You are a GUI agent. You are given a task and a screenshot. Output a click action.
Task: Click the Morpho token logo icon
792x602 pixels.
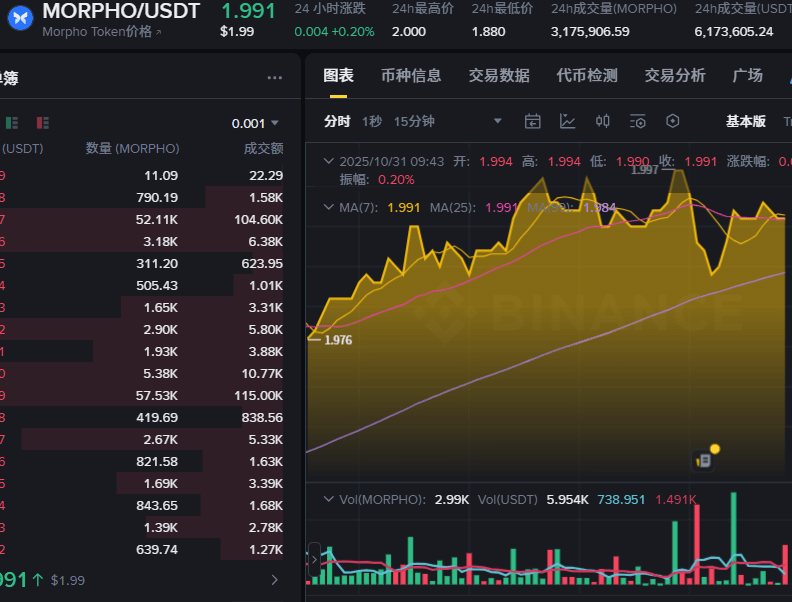tap(21, 18)
